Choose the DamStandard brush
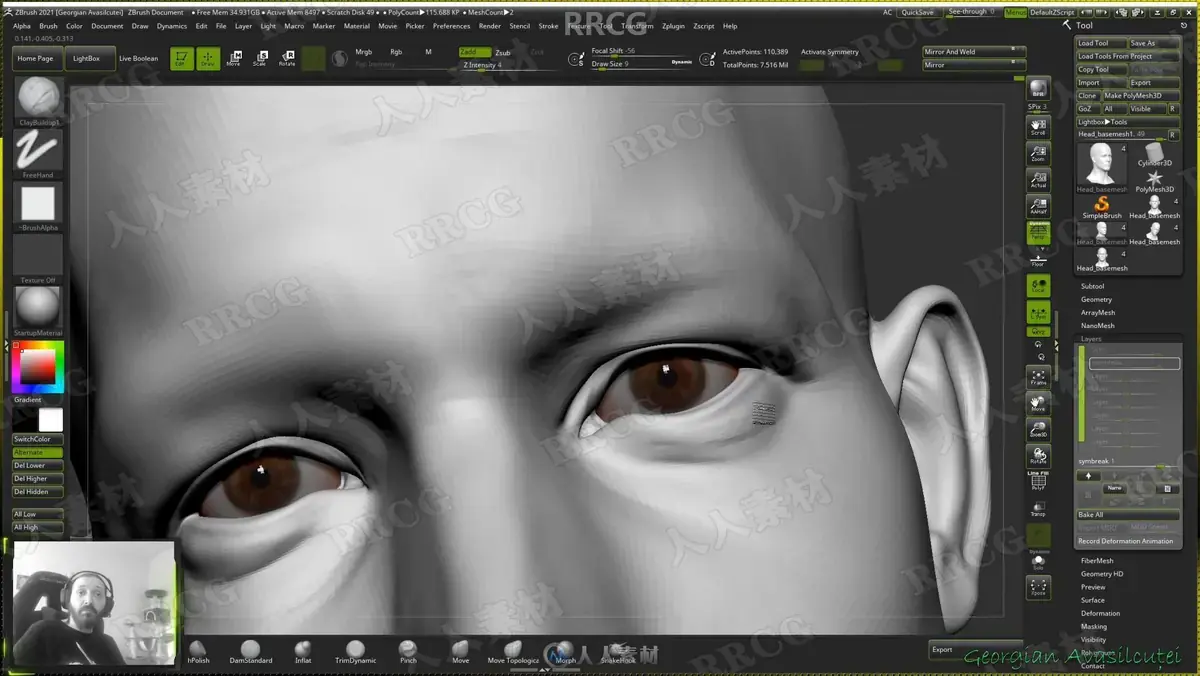The width and height of the screenshot is (1200, 676). (x=250, y=651)
